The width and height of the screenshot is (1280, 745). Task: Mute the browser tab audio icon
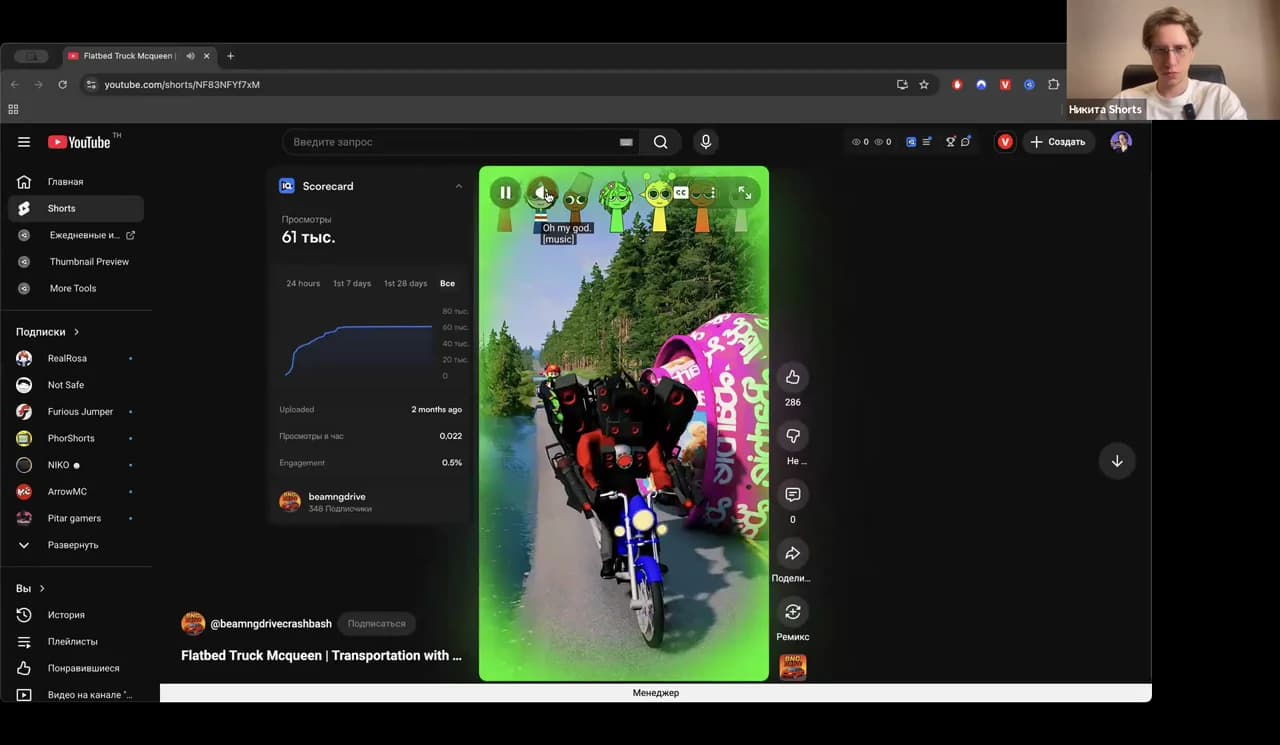click(190, 56)
